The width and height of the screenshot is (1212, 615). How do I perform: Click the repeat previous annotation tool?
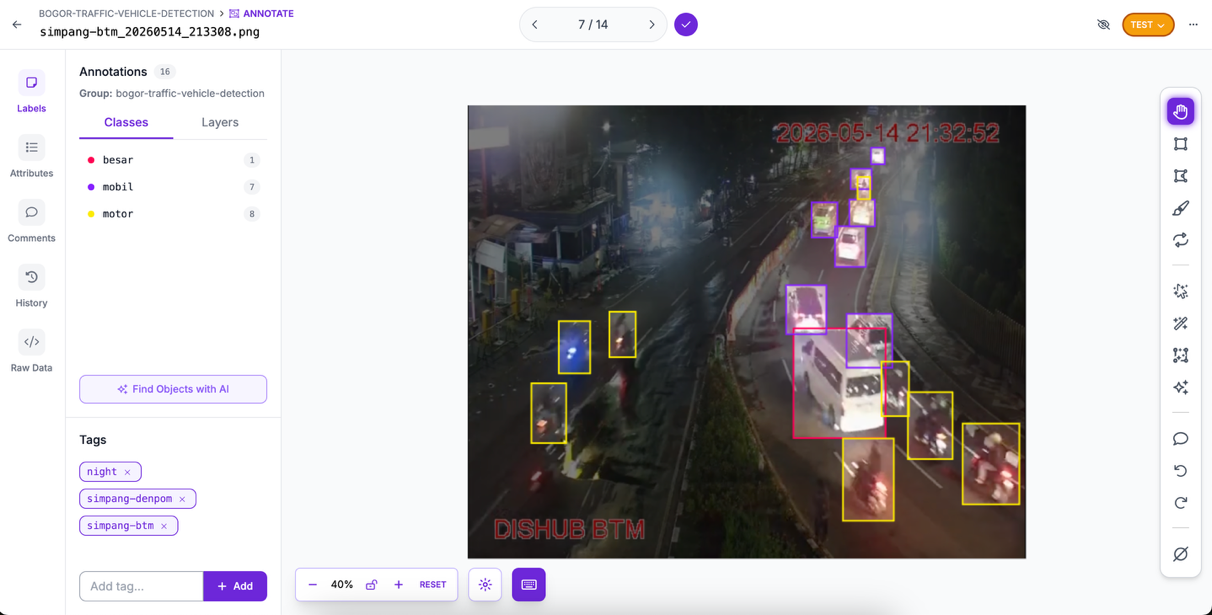click(1180, 240)
